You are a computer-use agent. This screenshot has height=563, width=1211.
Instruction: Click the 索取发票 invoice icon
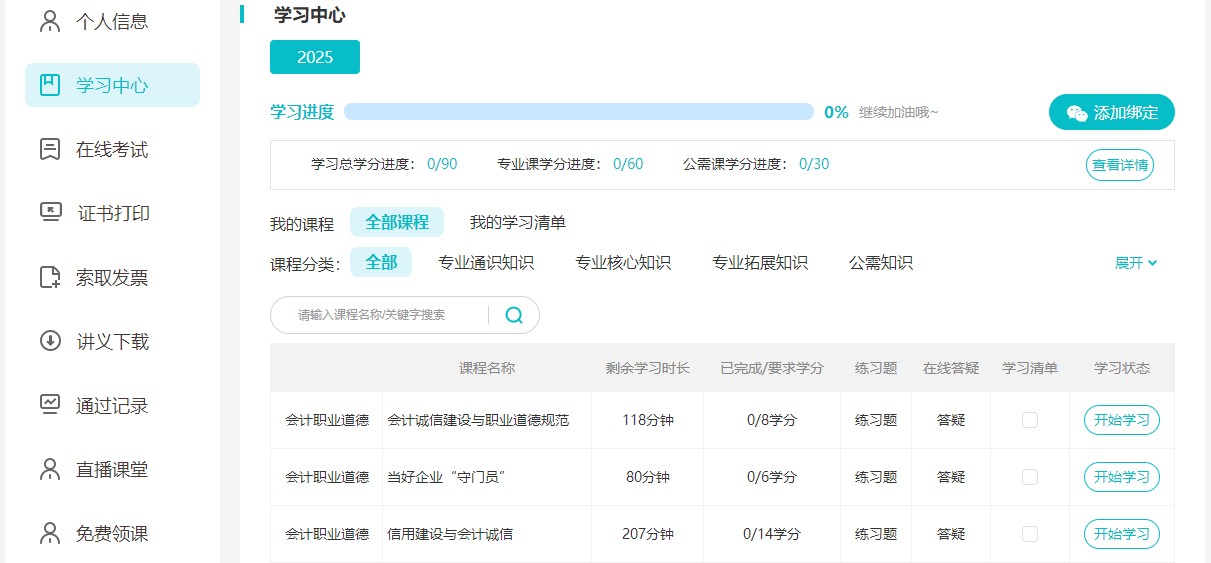tap(50, 277)
